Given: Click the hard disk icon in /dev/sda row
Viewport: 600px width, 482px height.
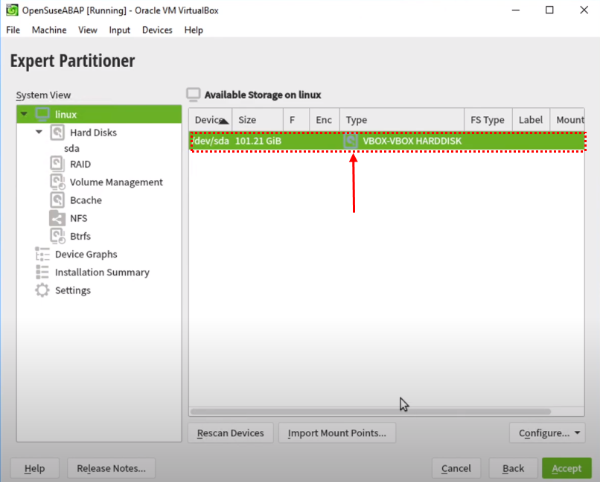Looking at the screenshot, I should pyautogui.click(x=350, y=141).
